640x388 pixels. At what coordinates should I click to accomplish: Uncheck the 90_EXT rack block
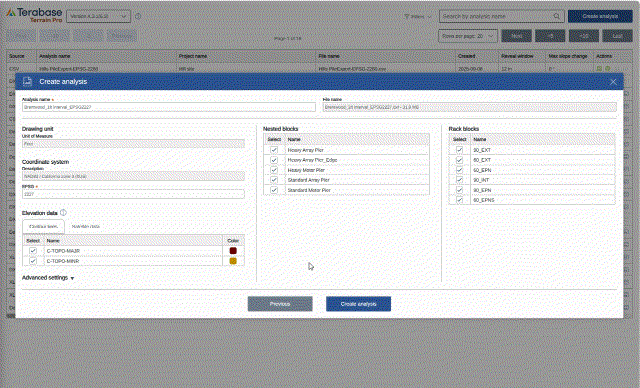[x=459, y=150]
